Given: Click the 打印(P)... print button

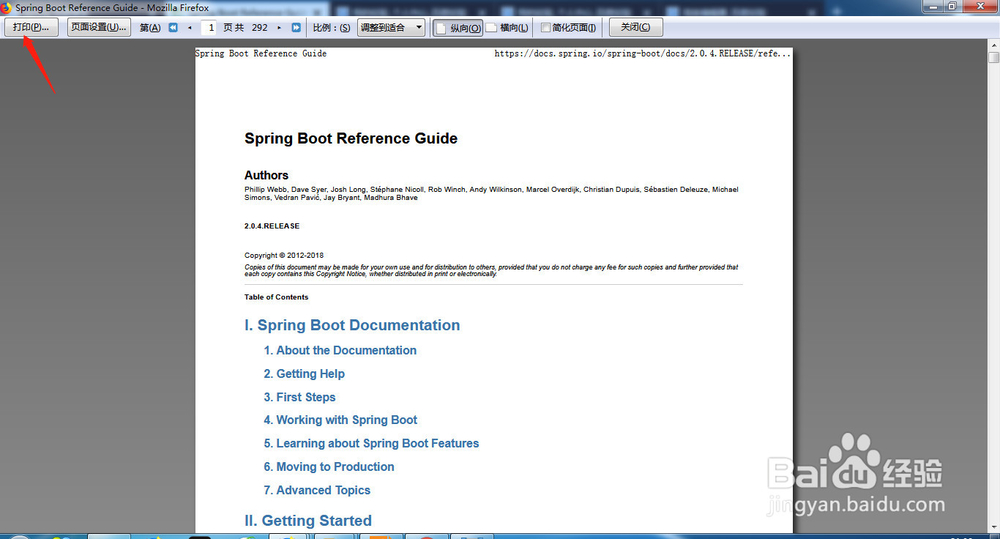Looking at the screenshot, I should point(31,27).
